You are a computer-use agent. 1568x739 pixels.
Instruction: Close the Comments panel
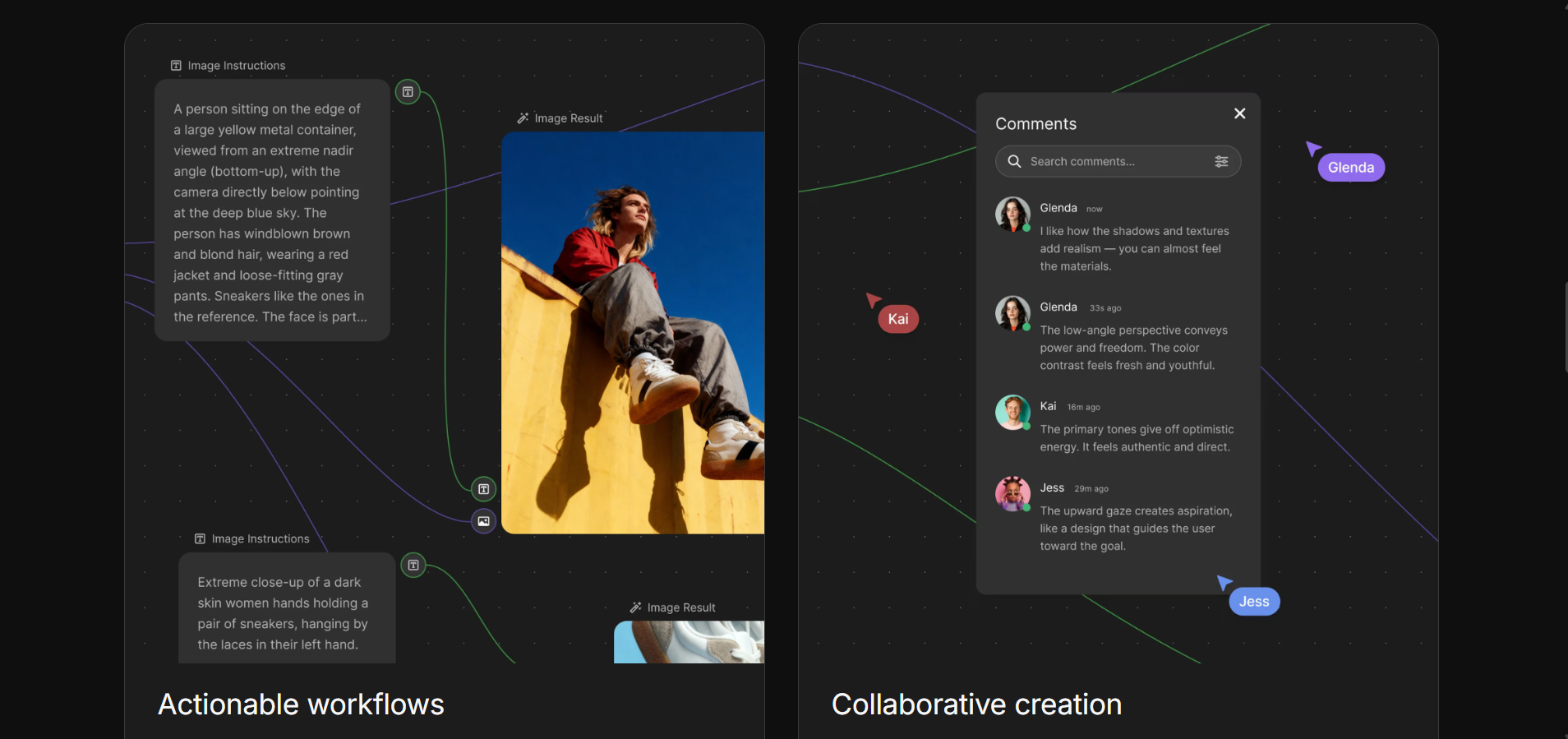1239,113
